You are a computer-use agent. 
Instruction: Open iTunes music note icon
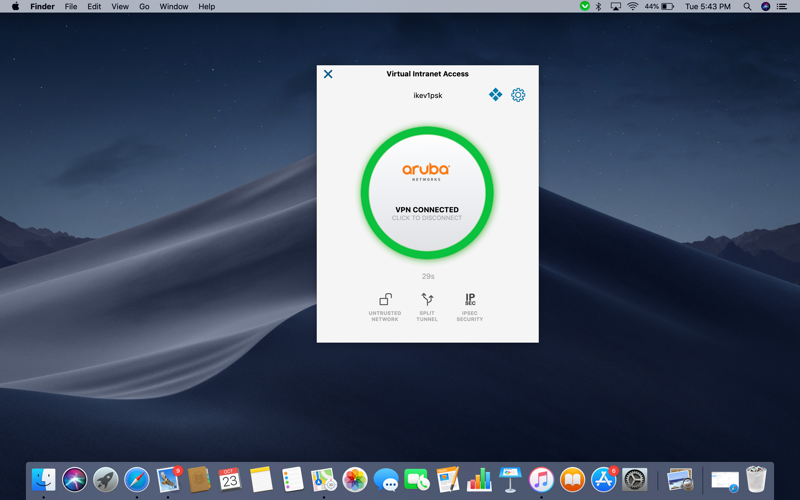point(541,480)
